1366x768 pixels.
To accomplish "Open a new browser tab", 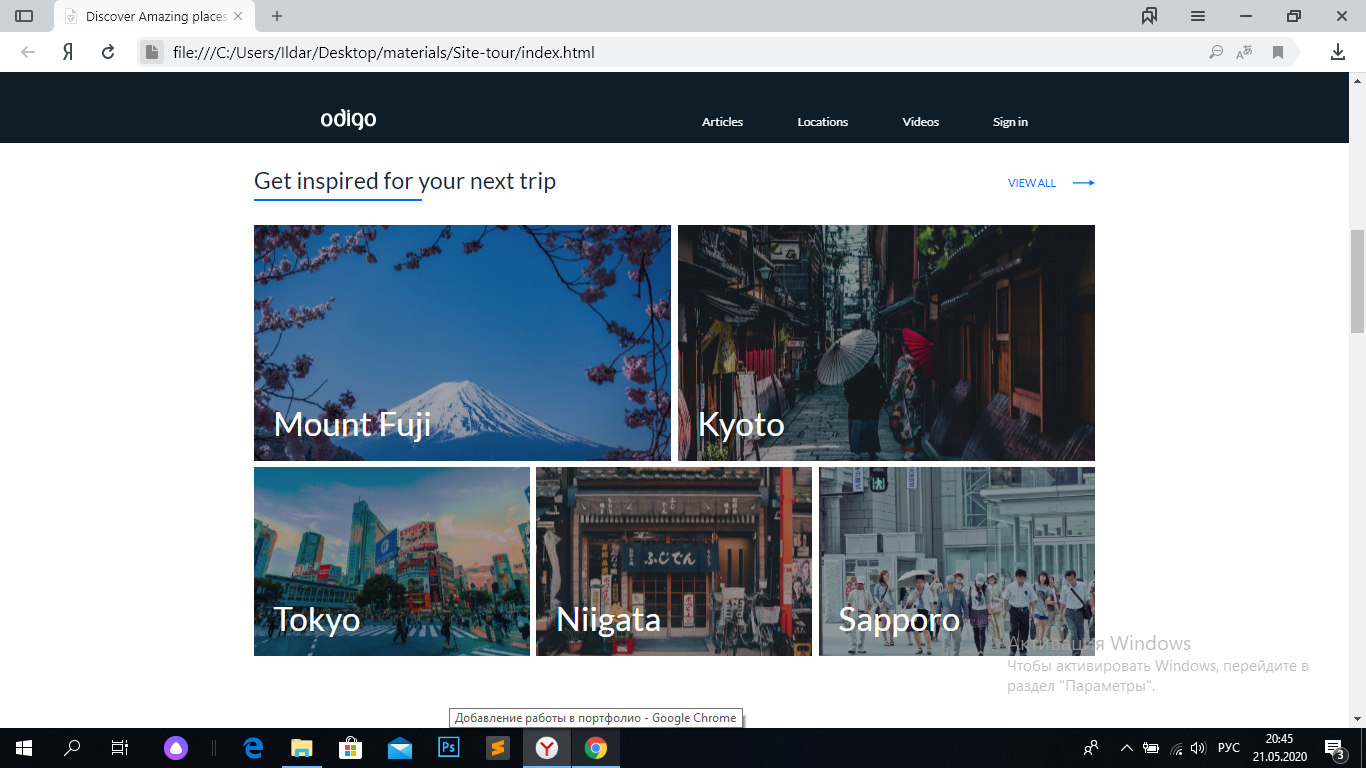I will (x=277, y=16).
